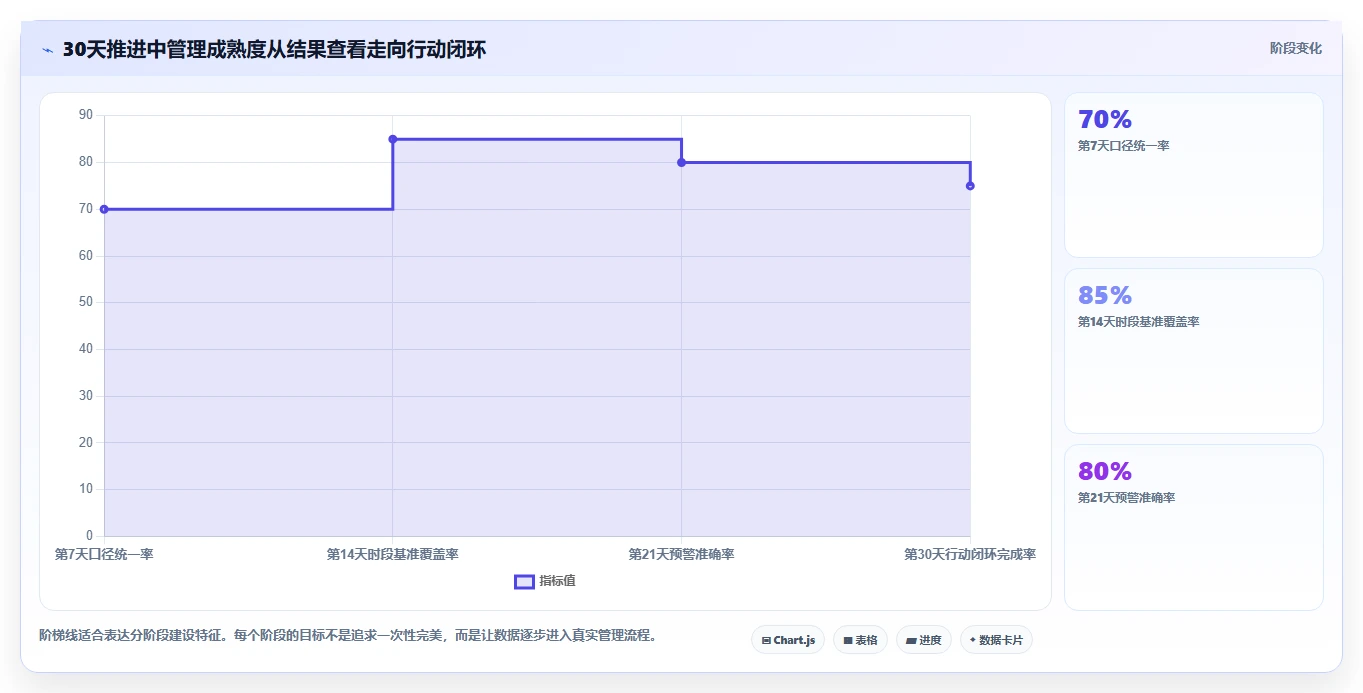This screenshot has height=693, width=1363.
Task: Click the y-axis value 0
Action: pyautogui.click(x=89, y=536)
